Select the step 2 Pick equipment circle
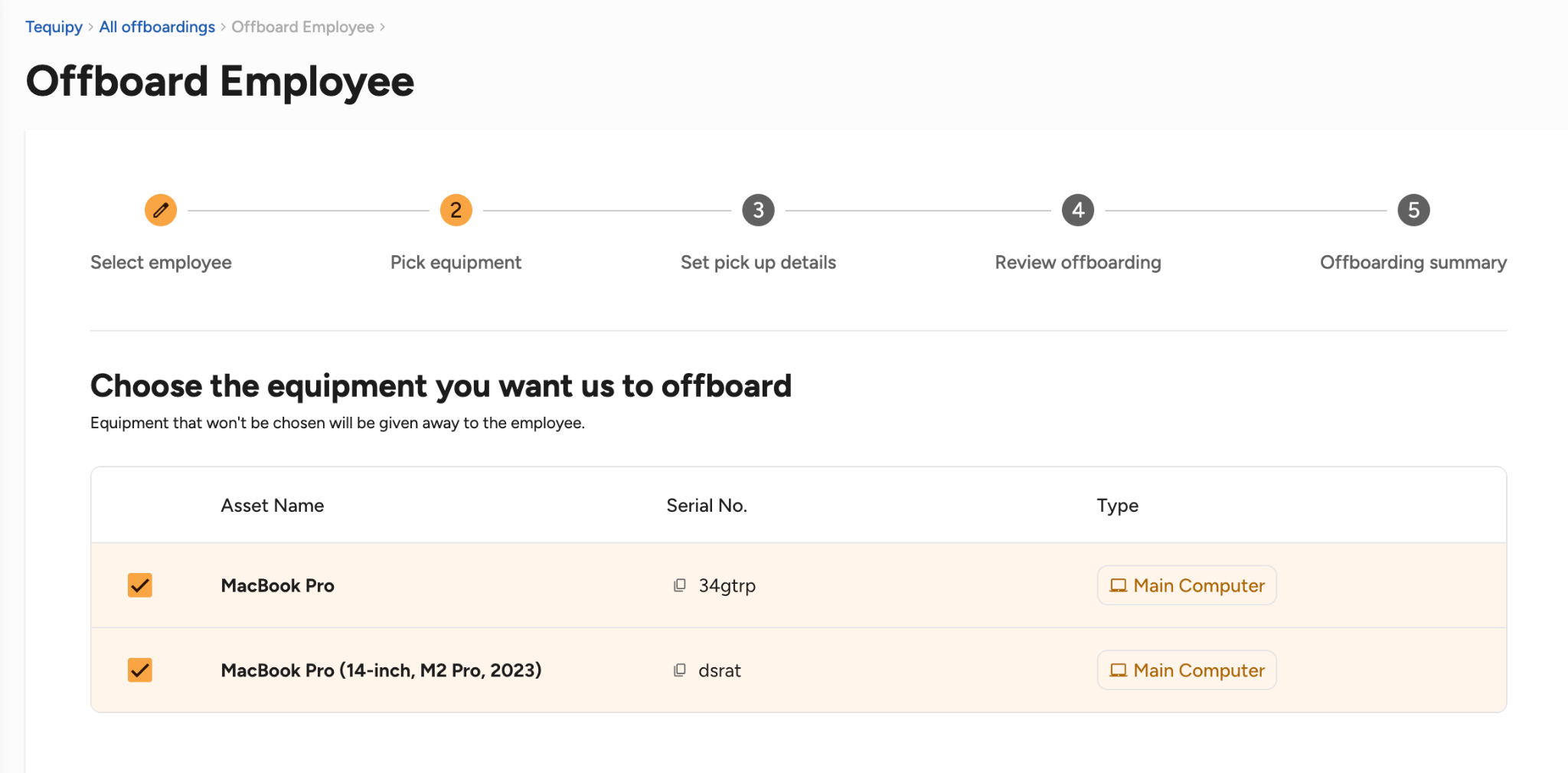The height and width of the screenshot is (773, 1568). 456,210
